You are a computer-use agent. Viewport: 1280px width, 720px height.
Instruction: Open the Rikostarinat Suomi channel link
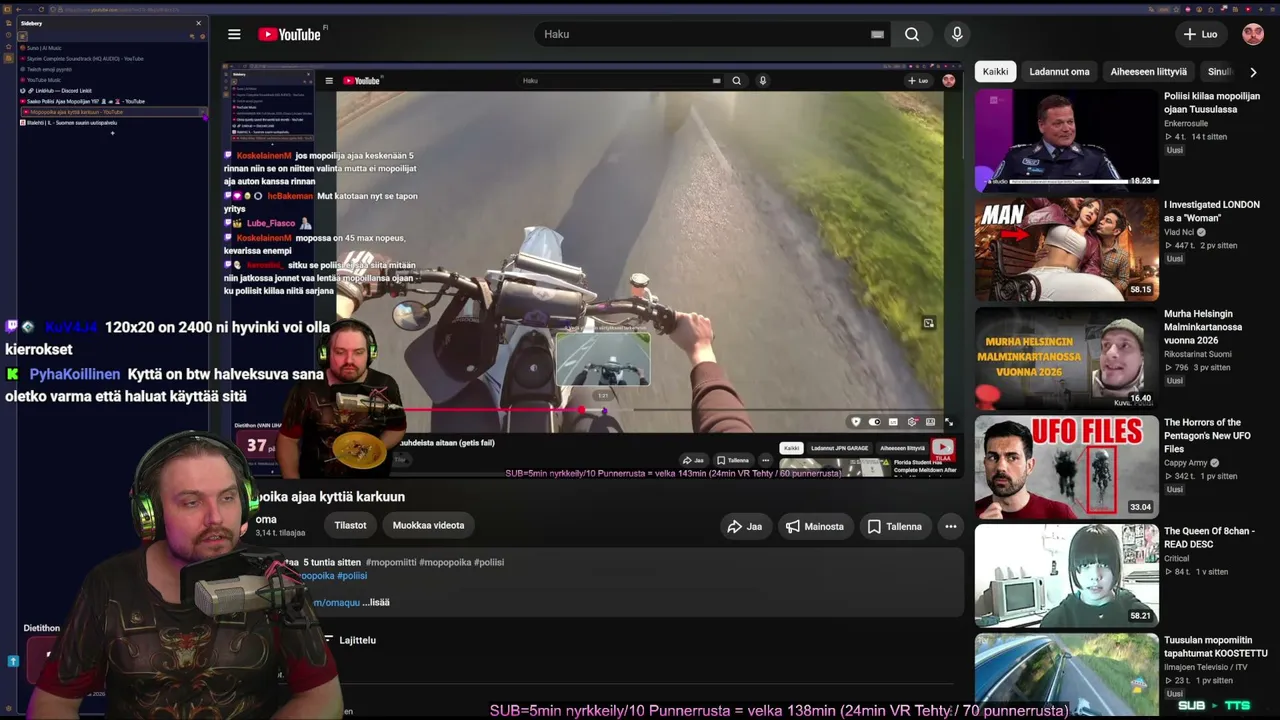coord(1198,354)
